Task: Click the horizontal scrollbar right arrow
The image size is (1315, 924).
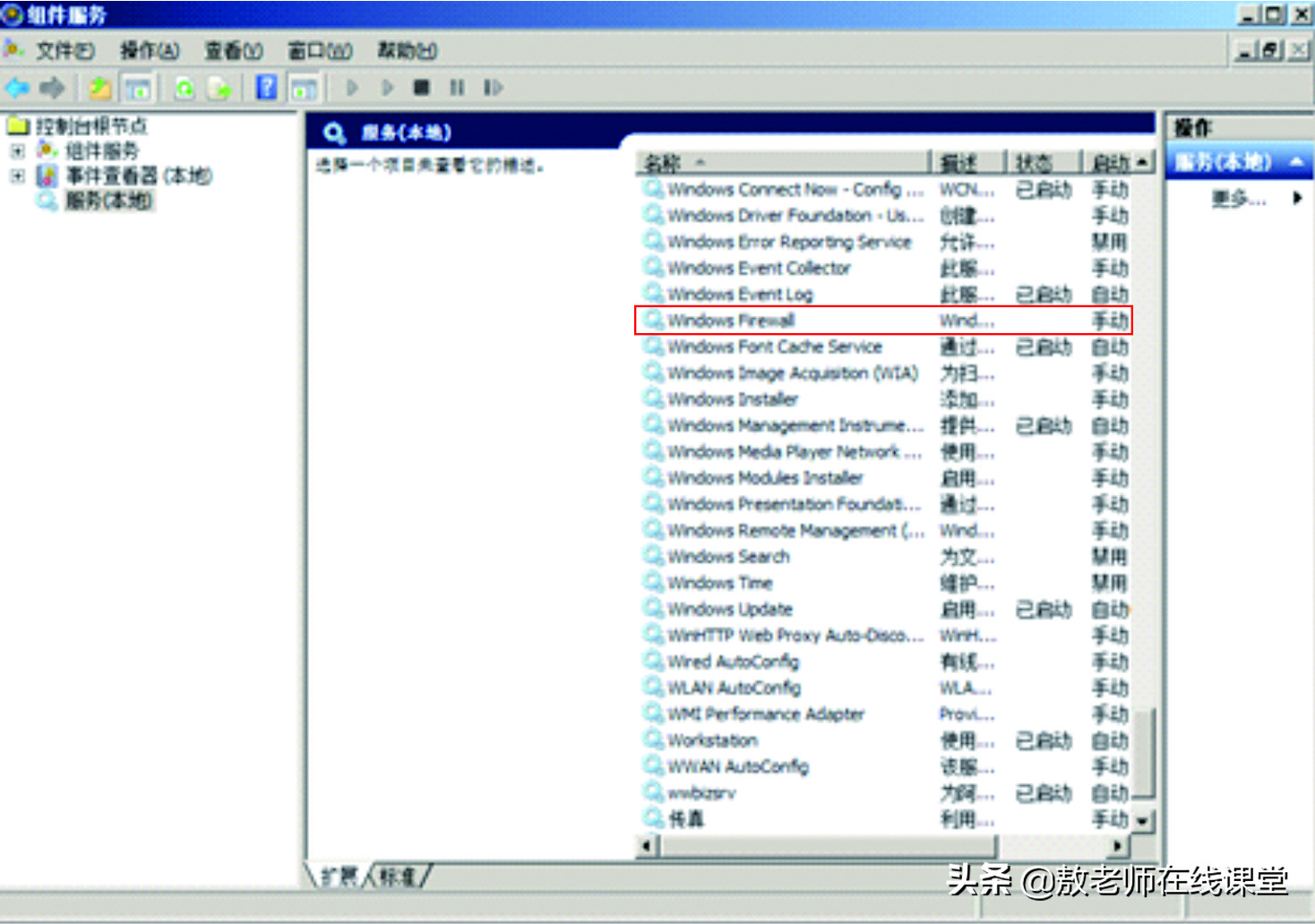Action: coord(1118,845)
